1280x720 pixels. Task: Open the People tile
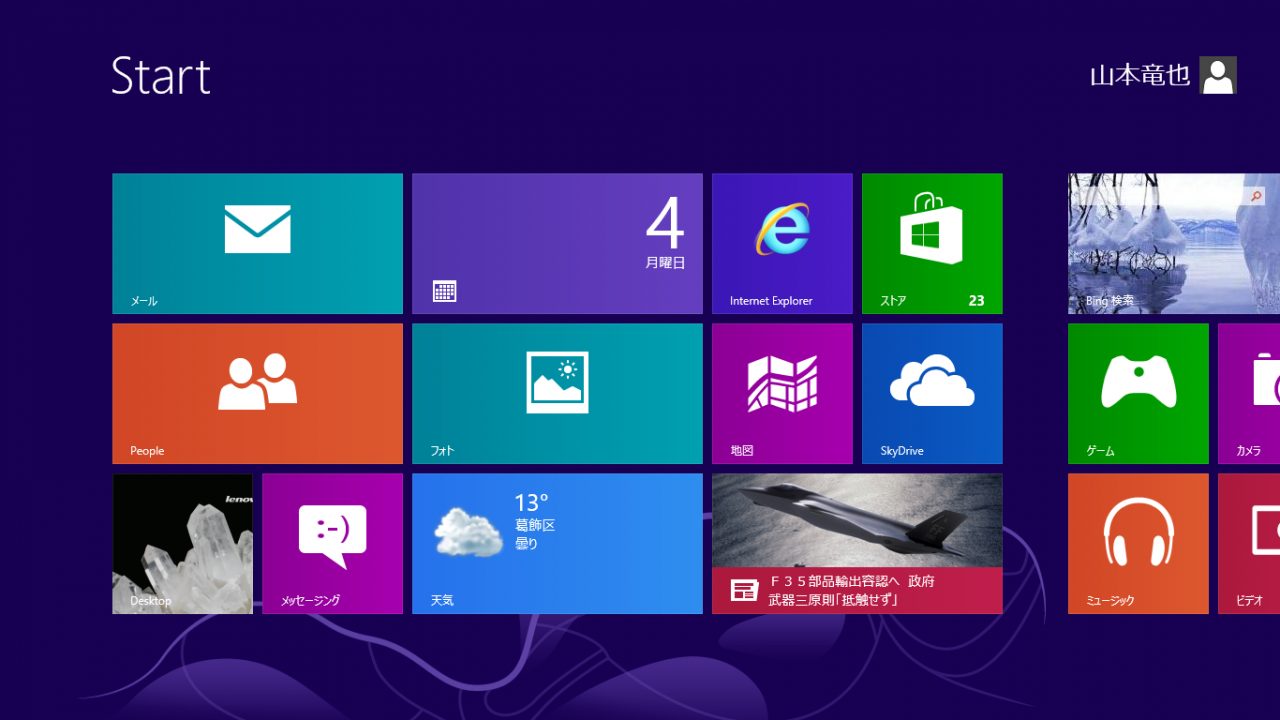pos(257,393)
